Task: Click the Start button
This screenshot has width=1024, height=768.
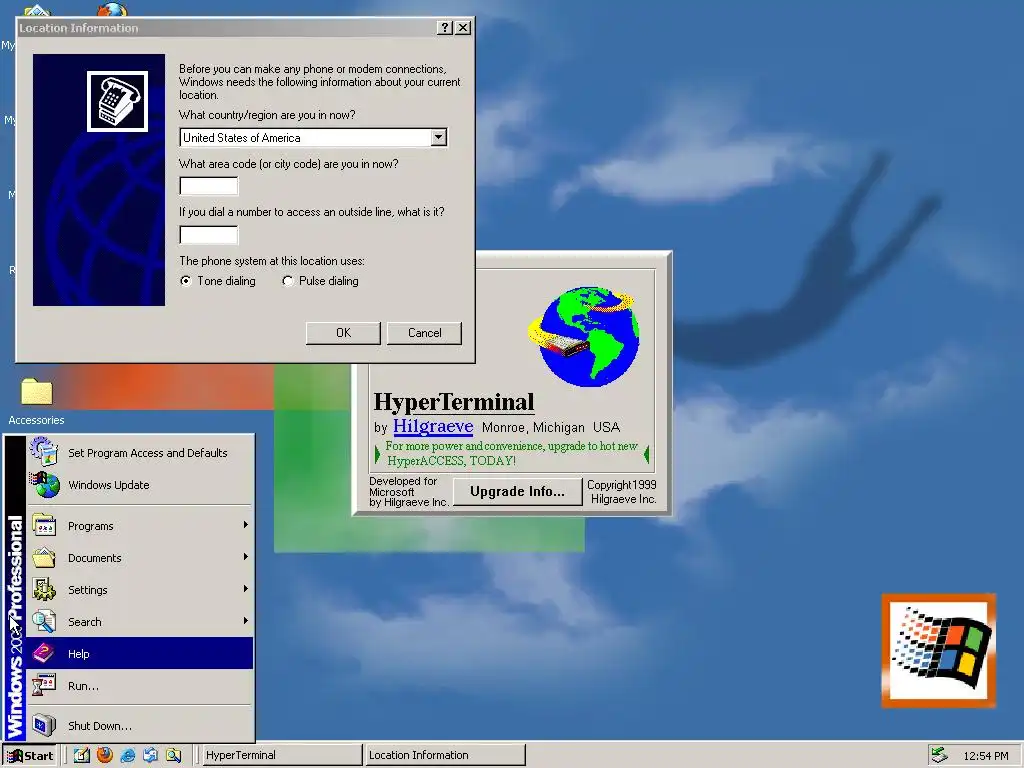Action: pyautogui.click(x=30, y=756)
